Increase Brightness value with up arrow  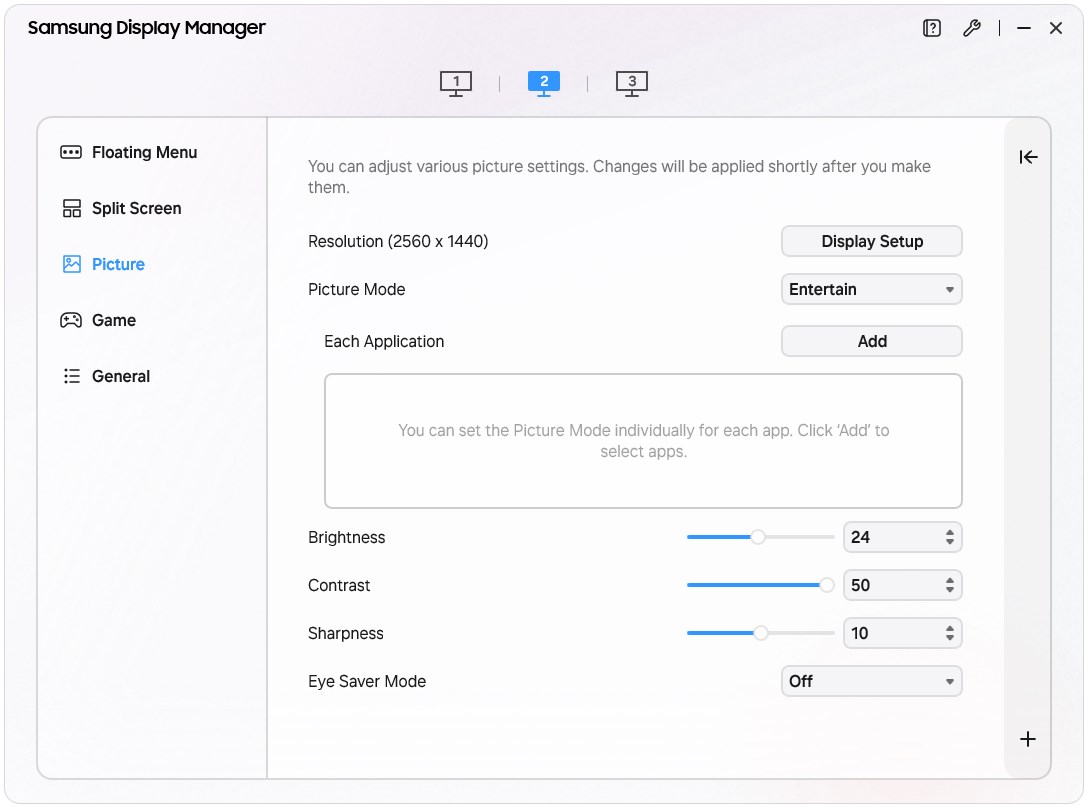pos(950,532)
